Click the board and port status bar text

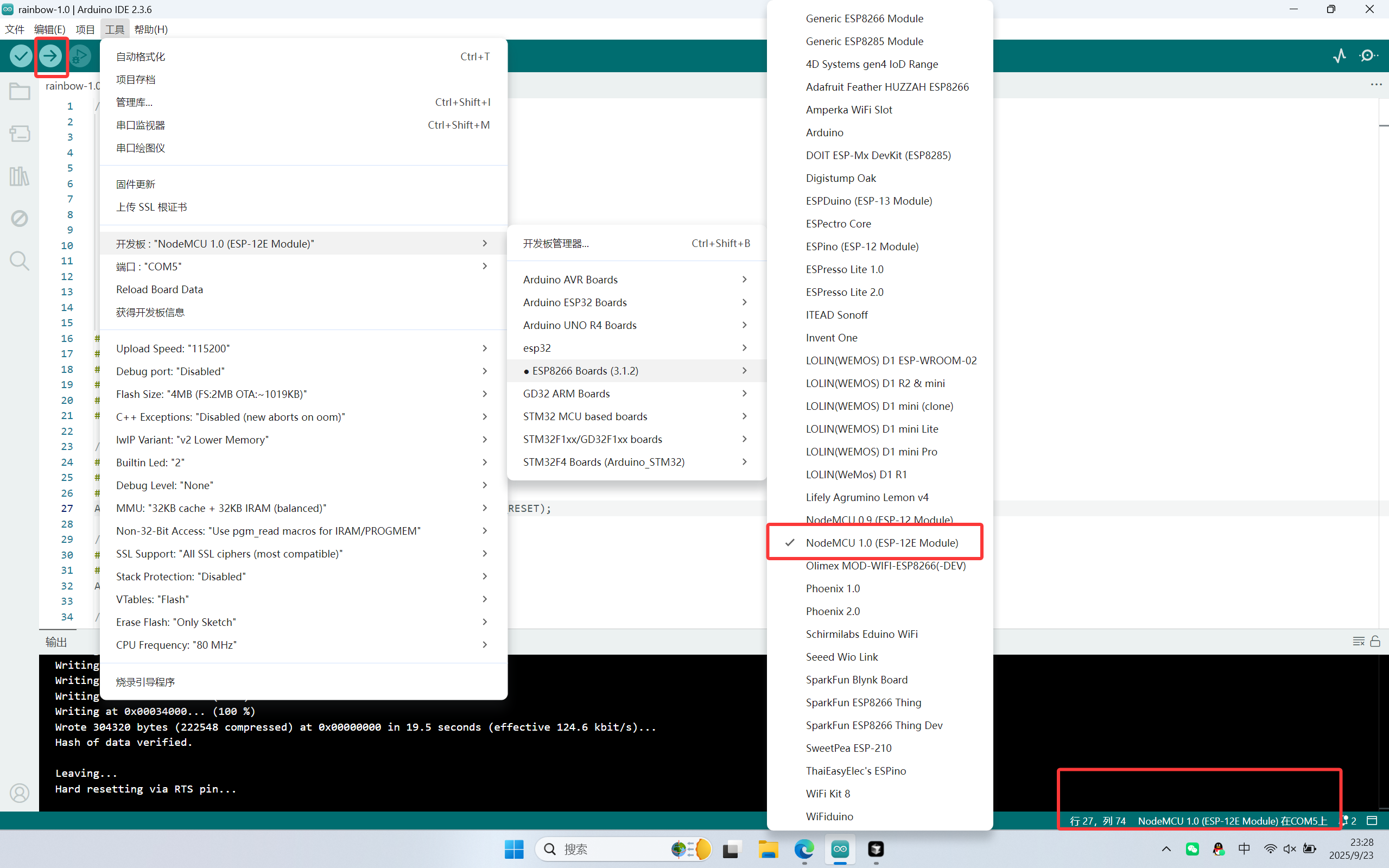coord(1232,821)
